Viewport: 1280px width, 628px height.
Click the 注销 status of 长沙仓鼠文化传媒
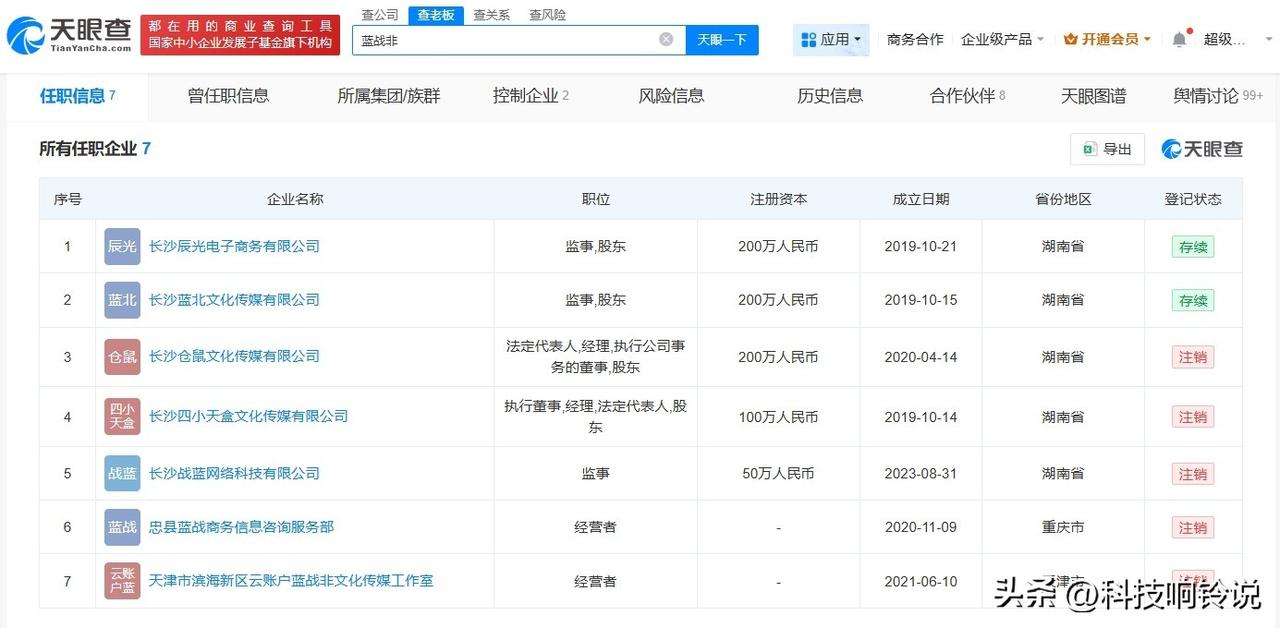(1193, 357)
